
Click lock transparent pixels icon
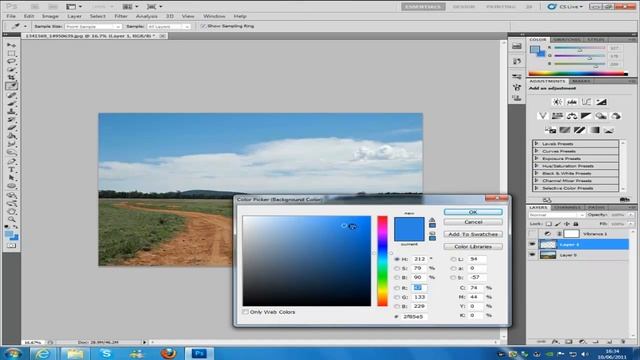549,224
